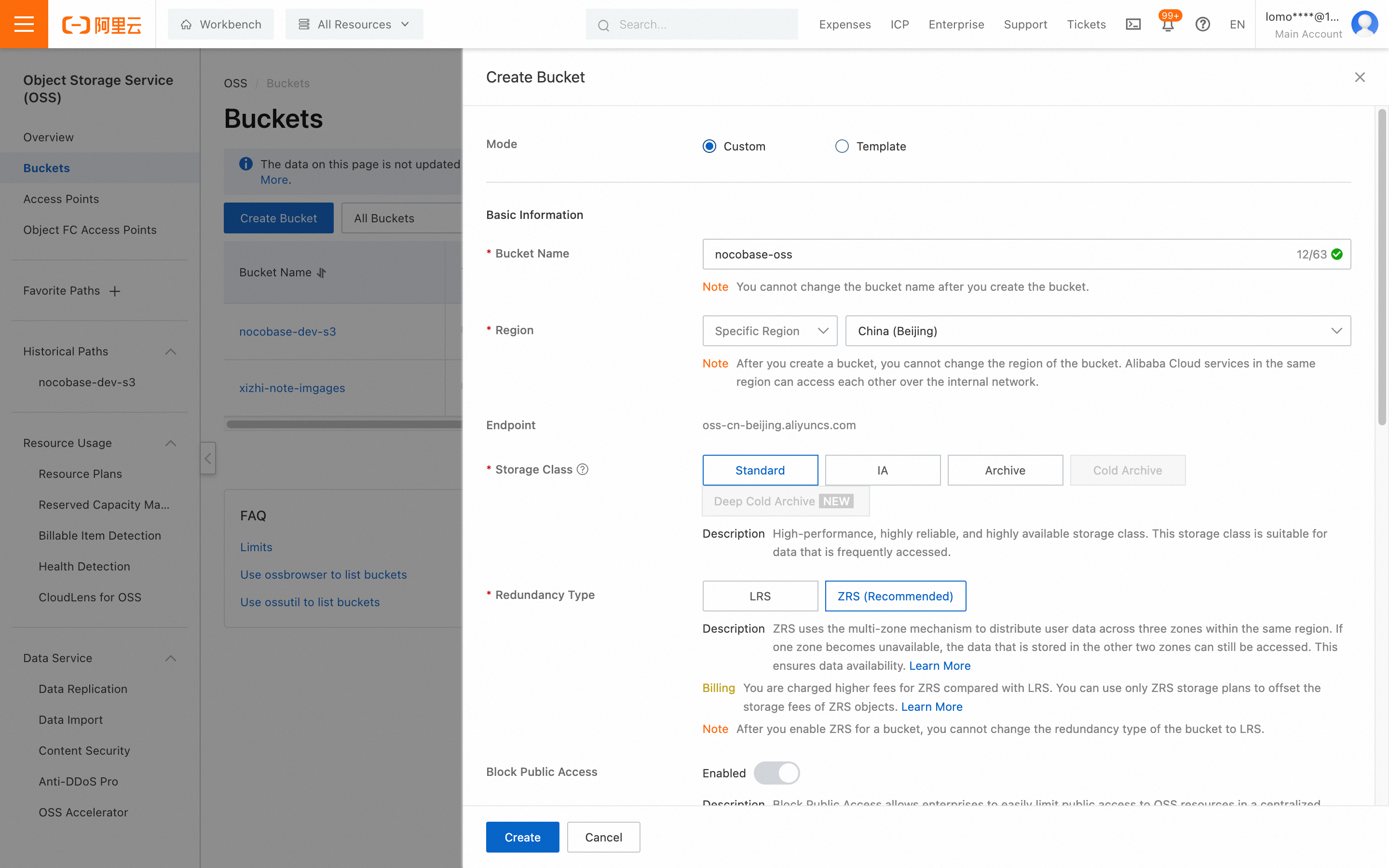Open Access Points in sidebar
Screen dimensions: 1389x868
[61, 199]
